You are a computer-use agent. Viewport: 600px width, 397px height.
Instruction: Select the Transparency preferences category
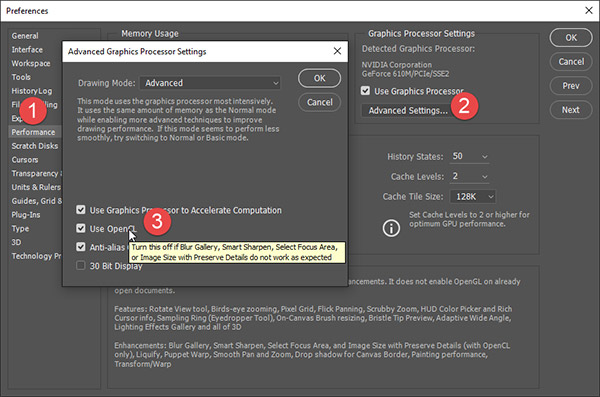(36, 173)
